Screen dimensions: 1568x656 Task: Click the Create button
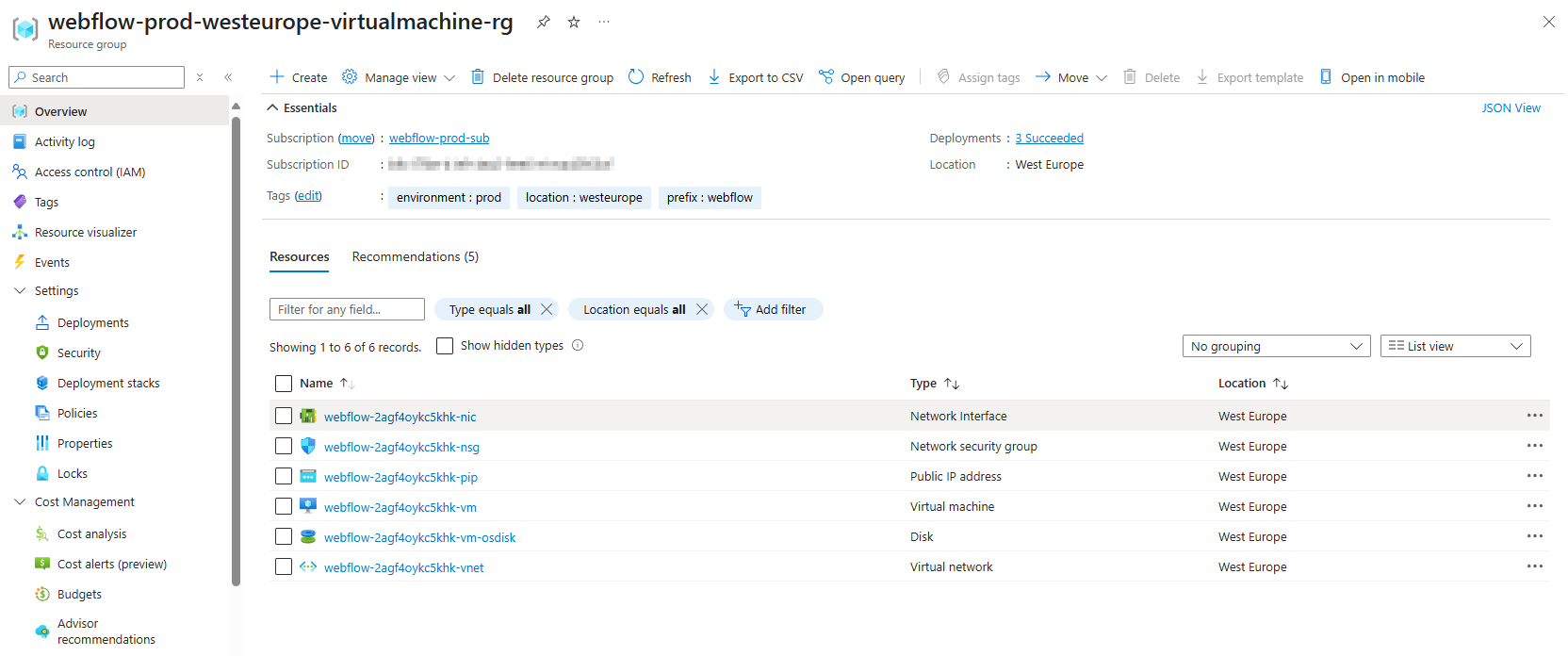pos(299,77)
